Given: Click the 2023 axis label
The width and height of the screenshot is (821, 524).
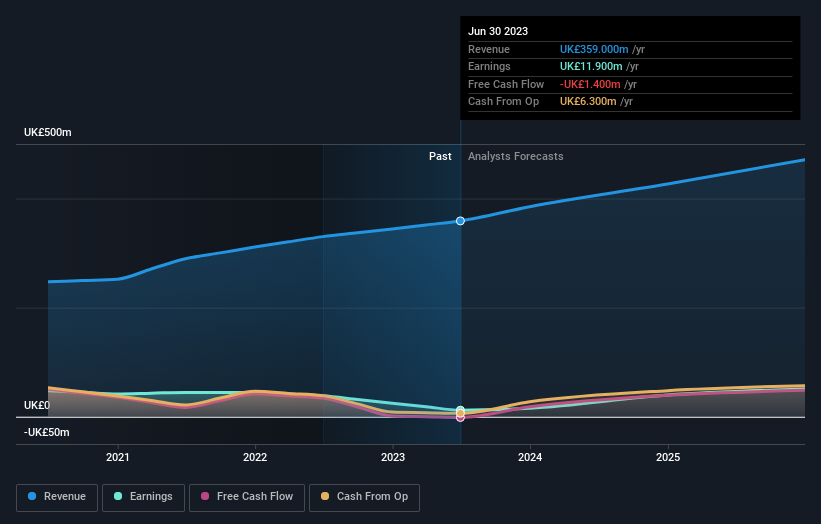Looking at the screenshot, I should 393,458.
